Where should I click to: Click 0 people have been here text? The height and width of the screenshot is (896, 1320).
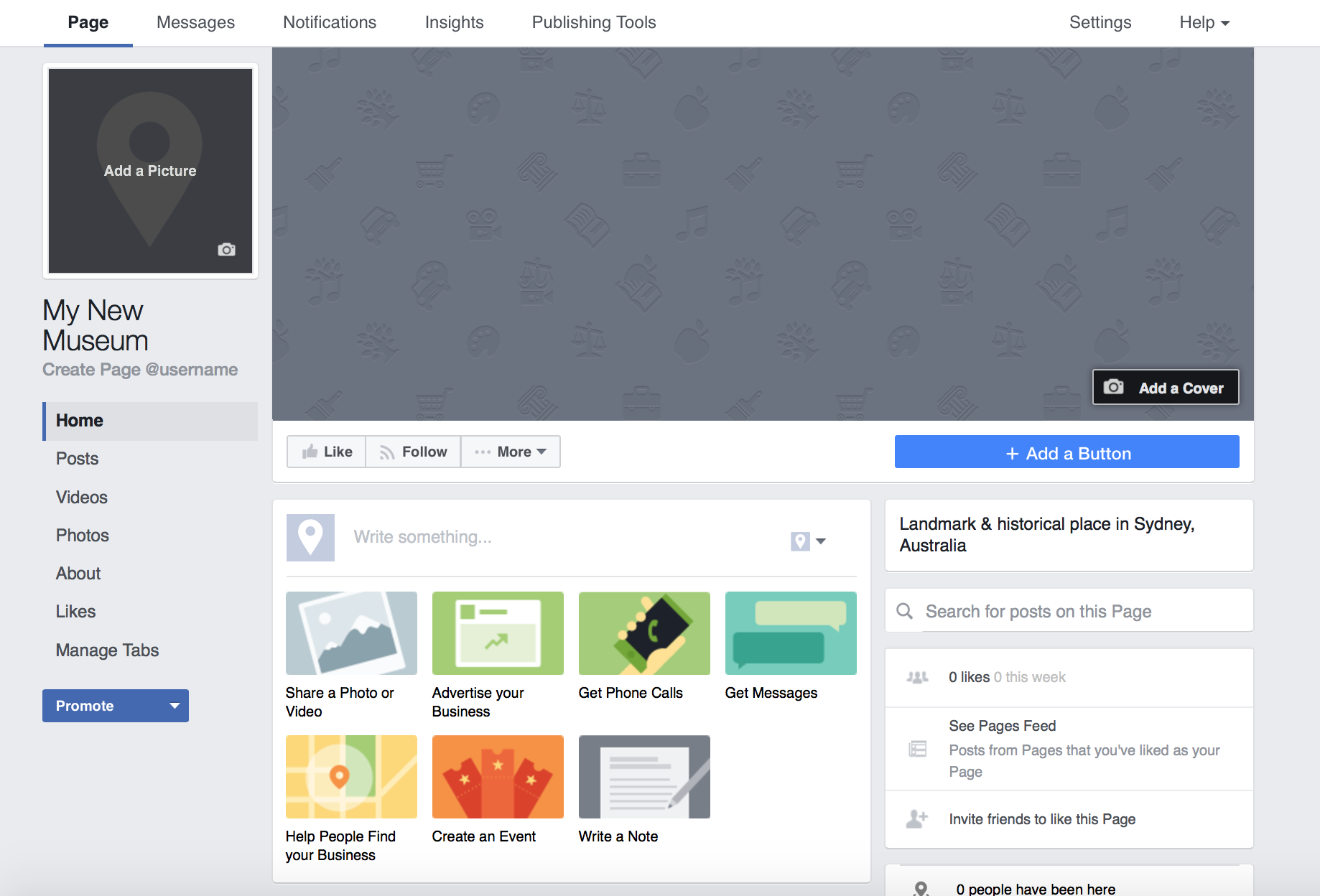coord(1036,889)
